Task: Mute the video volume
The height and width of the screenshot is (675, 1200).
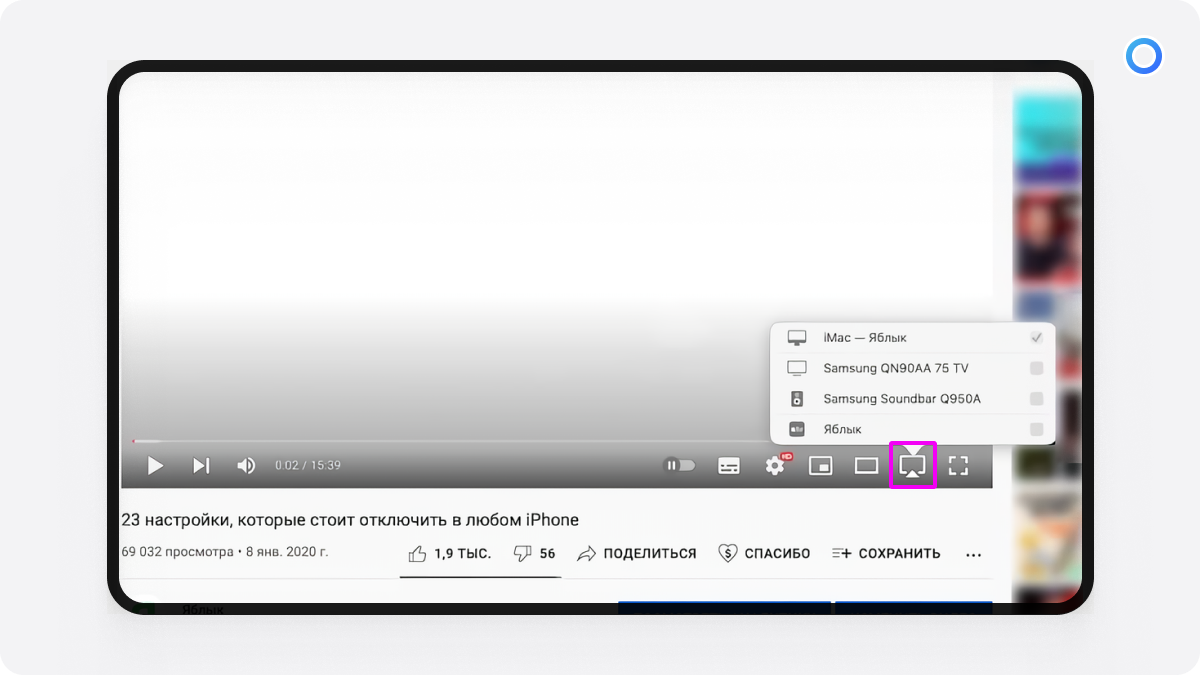Action: tap(246, 466)
